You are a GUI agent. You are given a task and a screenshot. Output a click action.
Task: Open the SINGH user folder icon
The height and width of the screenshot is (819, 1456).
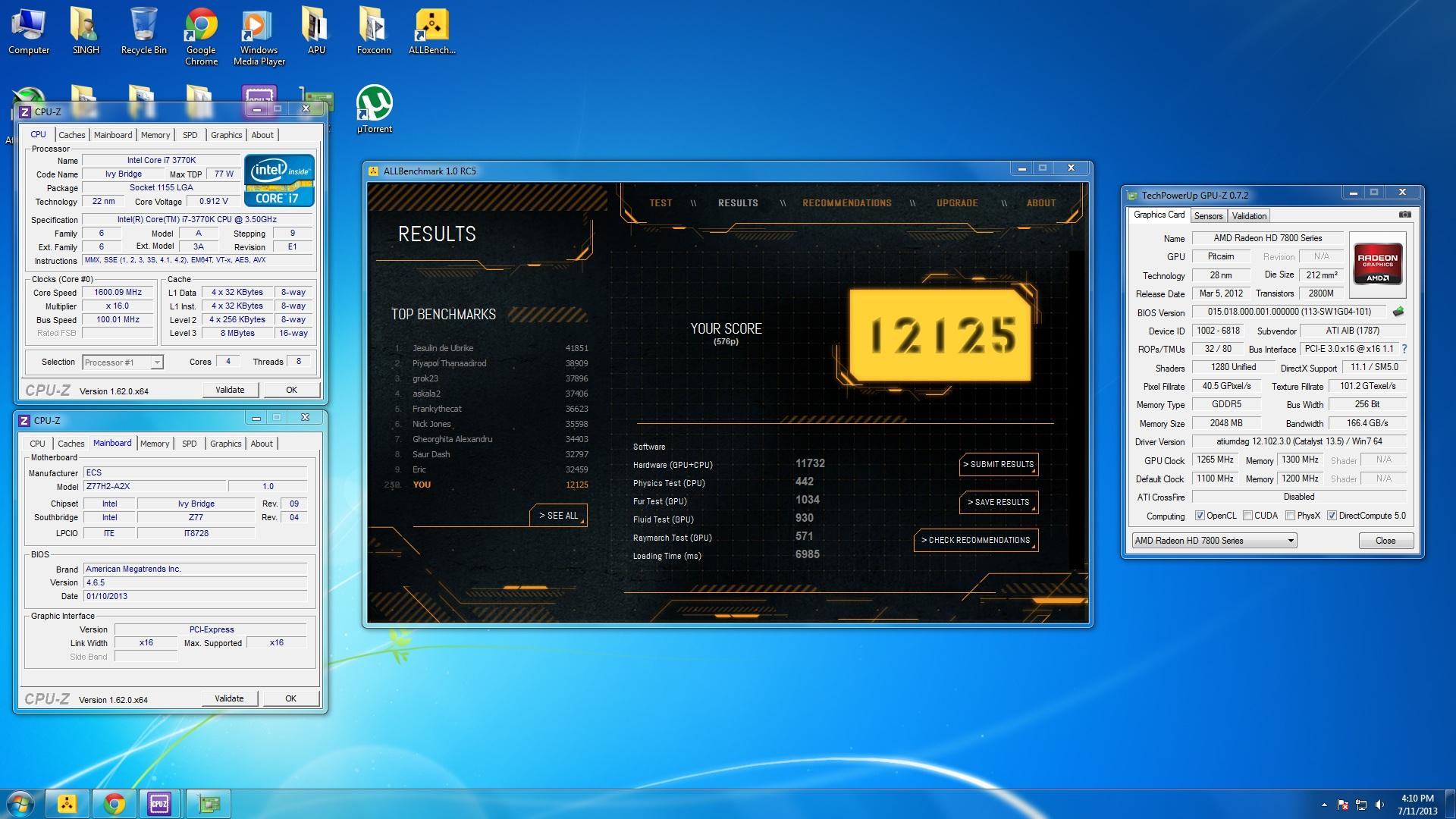coord(86,32)
